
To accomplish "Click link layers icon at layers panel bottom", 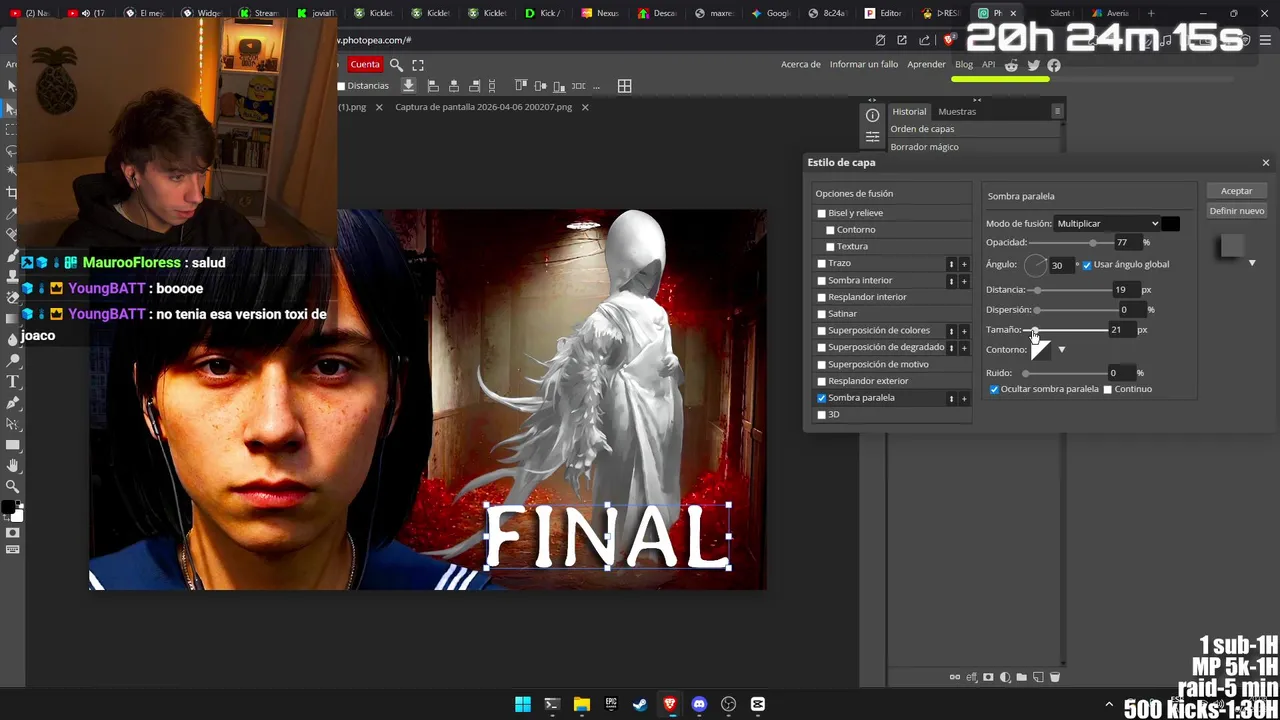I will (955, 677).
